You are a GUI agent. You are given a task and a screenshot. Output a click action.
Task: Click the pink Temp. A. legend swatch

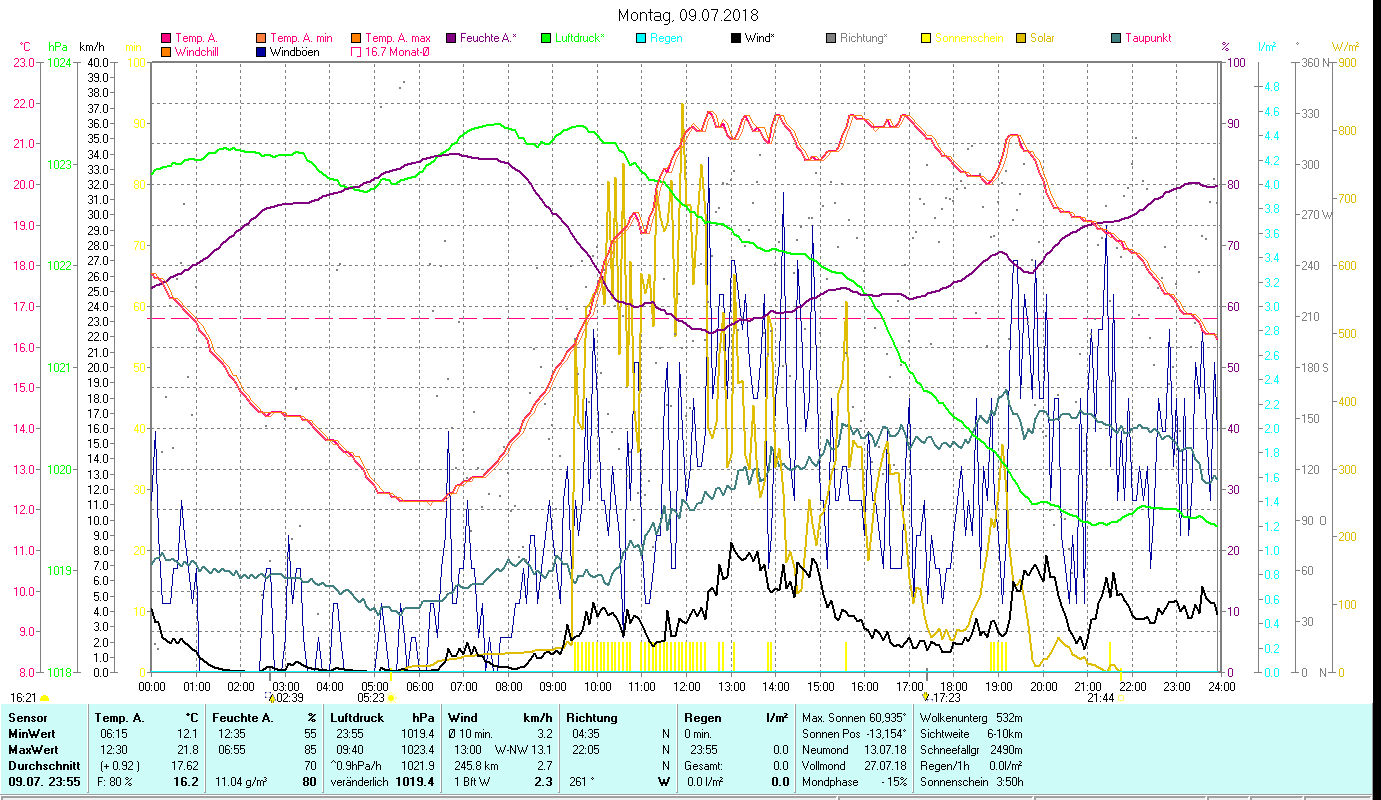point(166,38)
